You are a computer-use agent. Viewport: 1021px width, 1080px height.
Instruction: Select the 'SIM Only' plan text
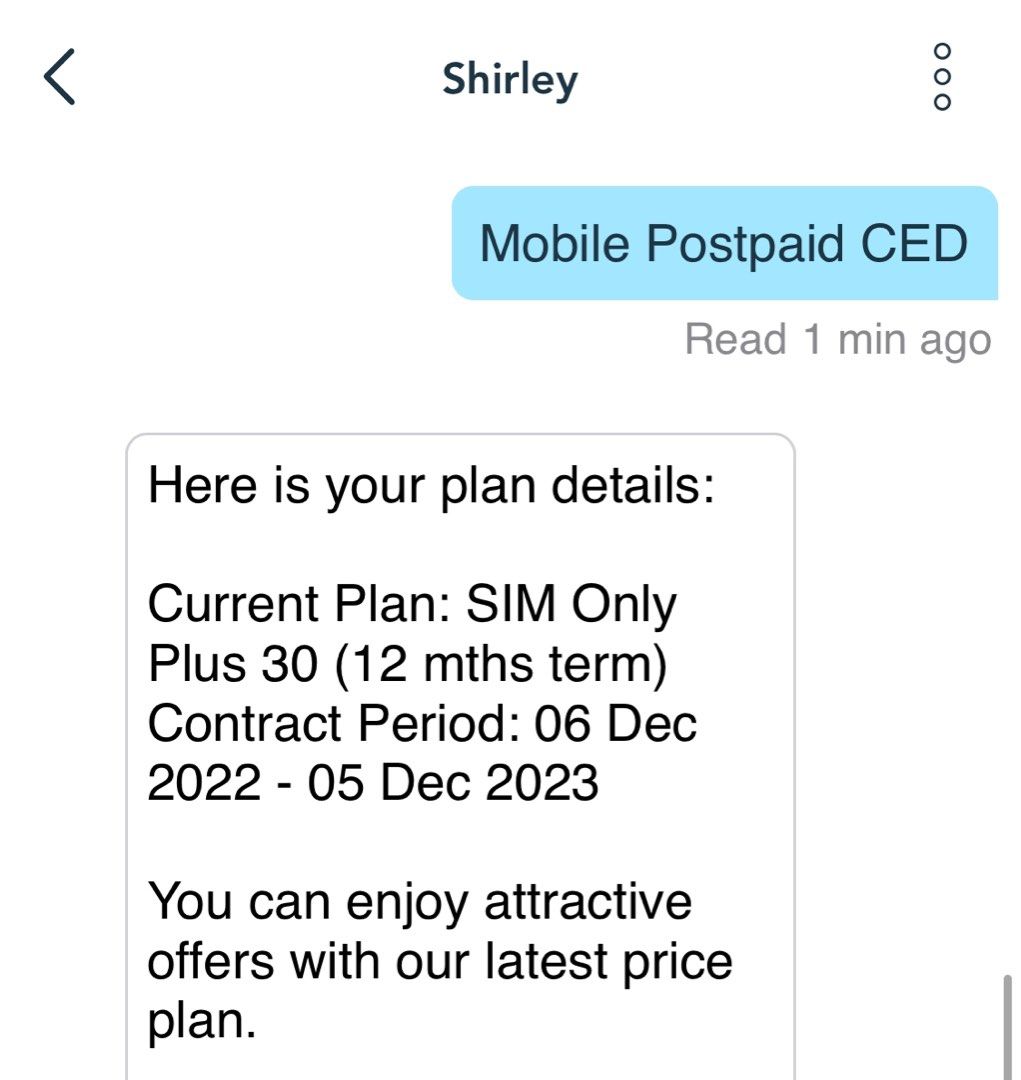point(571,605)
